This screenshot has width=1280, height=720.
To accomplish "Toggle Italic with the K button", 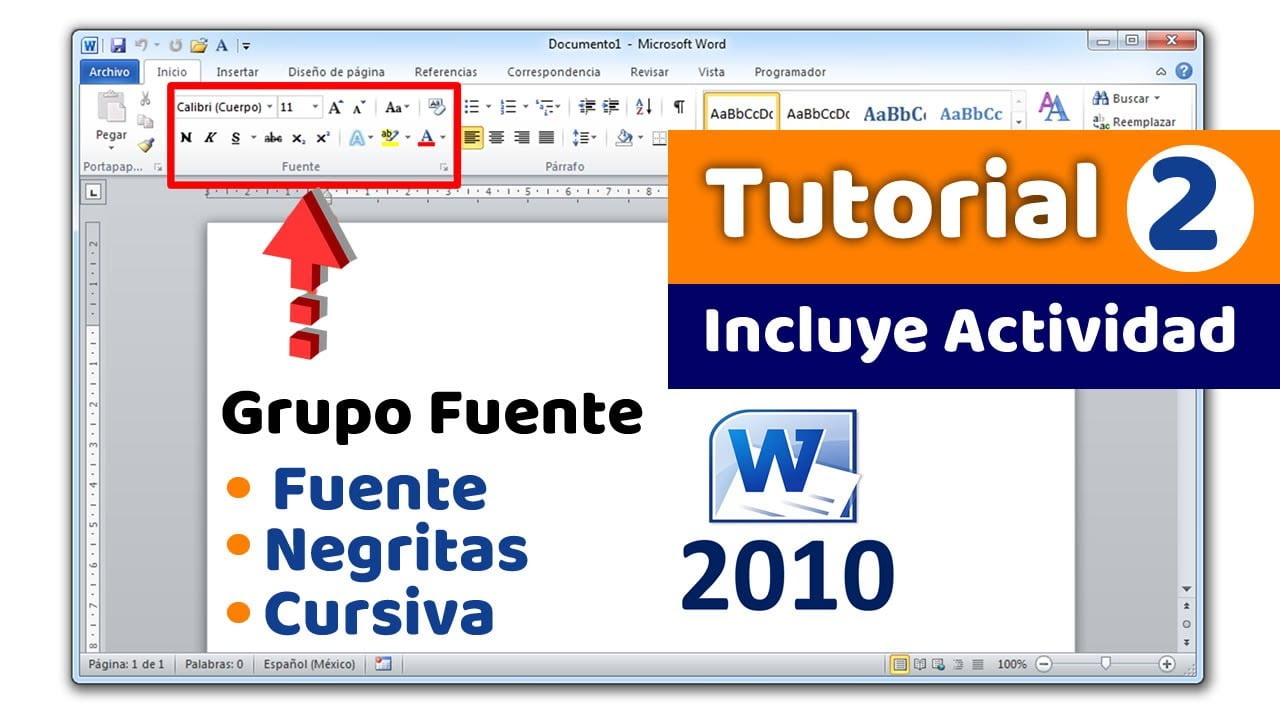I will (210, 138).
